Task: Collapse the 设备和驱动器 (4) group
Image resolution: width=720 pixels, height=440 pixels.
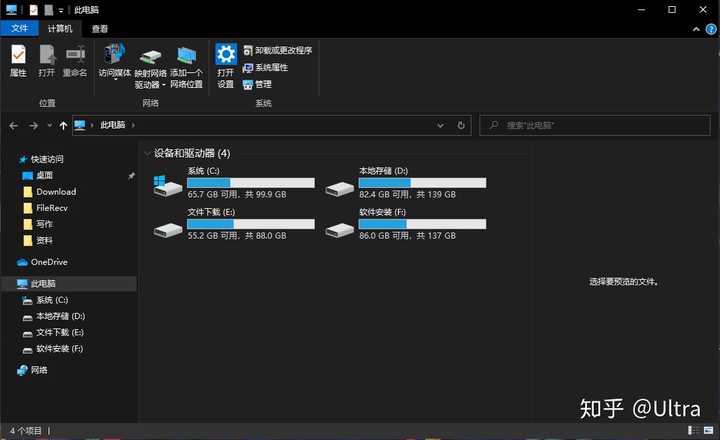Action: [147, 153]
